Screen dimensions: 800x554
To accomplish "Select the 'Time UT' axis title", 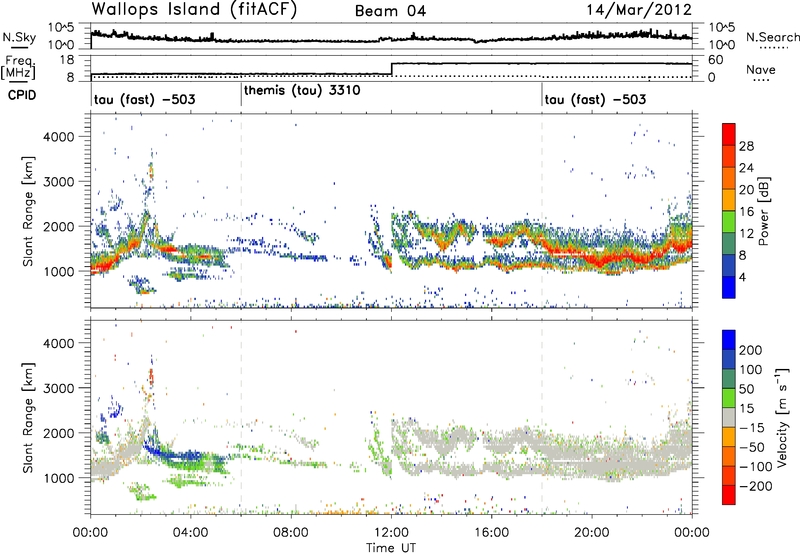I will tap(391, 548).
